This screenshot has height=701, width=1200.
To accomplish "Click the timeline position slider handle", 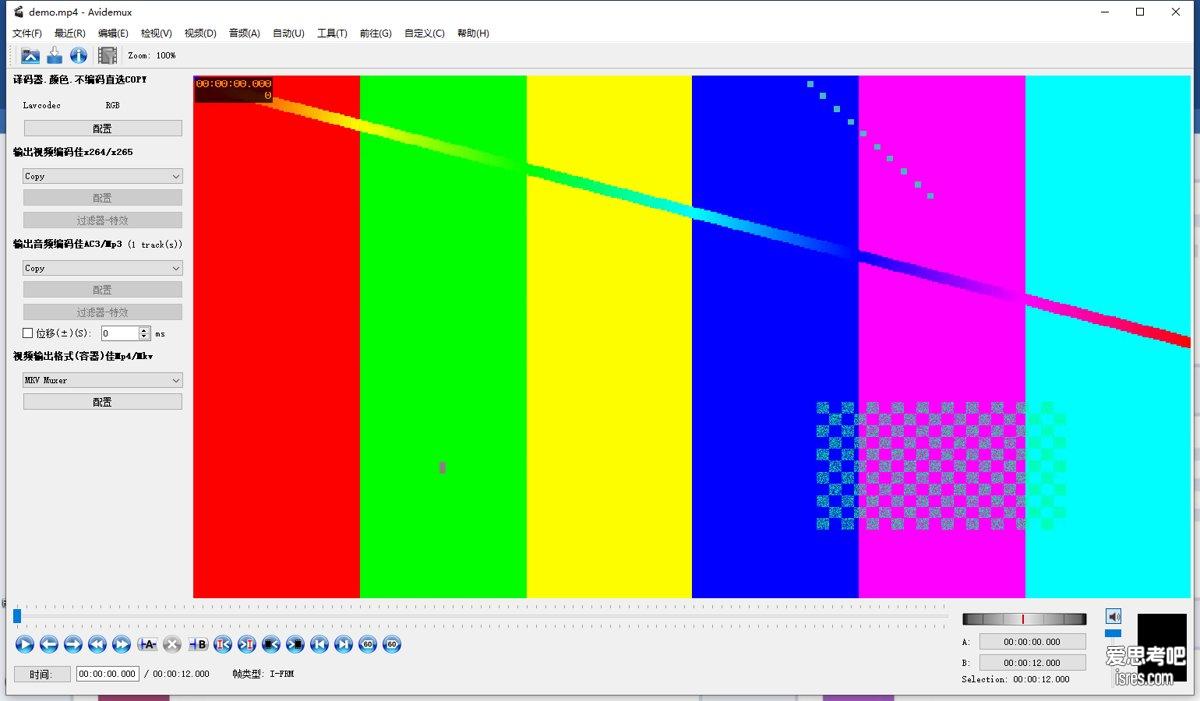I will click(17, 616).
